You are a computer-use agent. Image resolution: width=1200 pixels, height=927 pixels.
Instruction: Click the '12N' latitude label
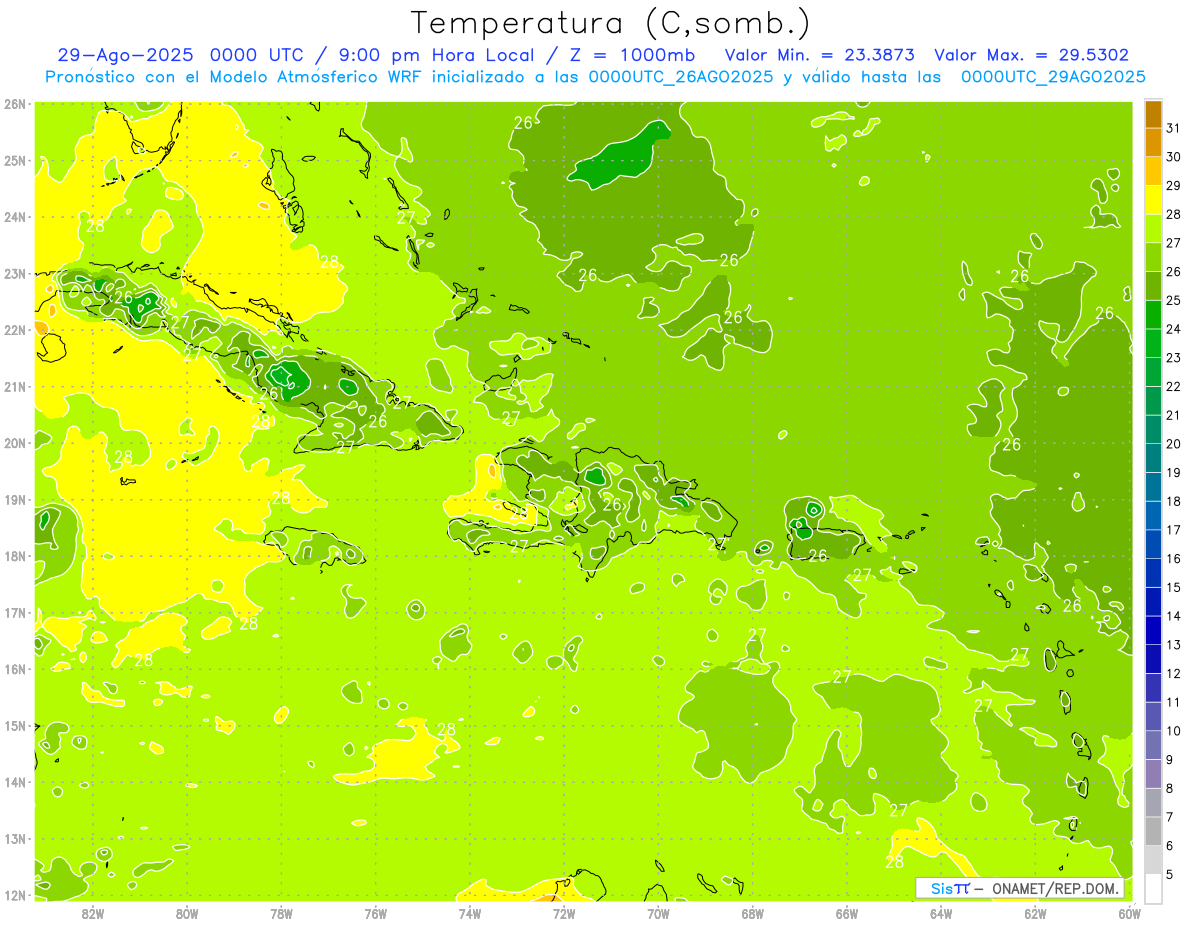pos(15,895)
